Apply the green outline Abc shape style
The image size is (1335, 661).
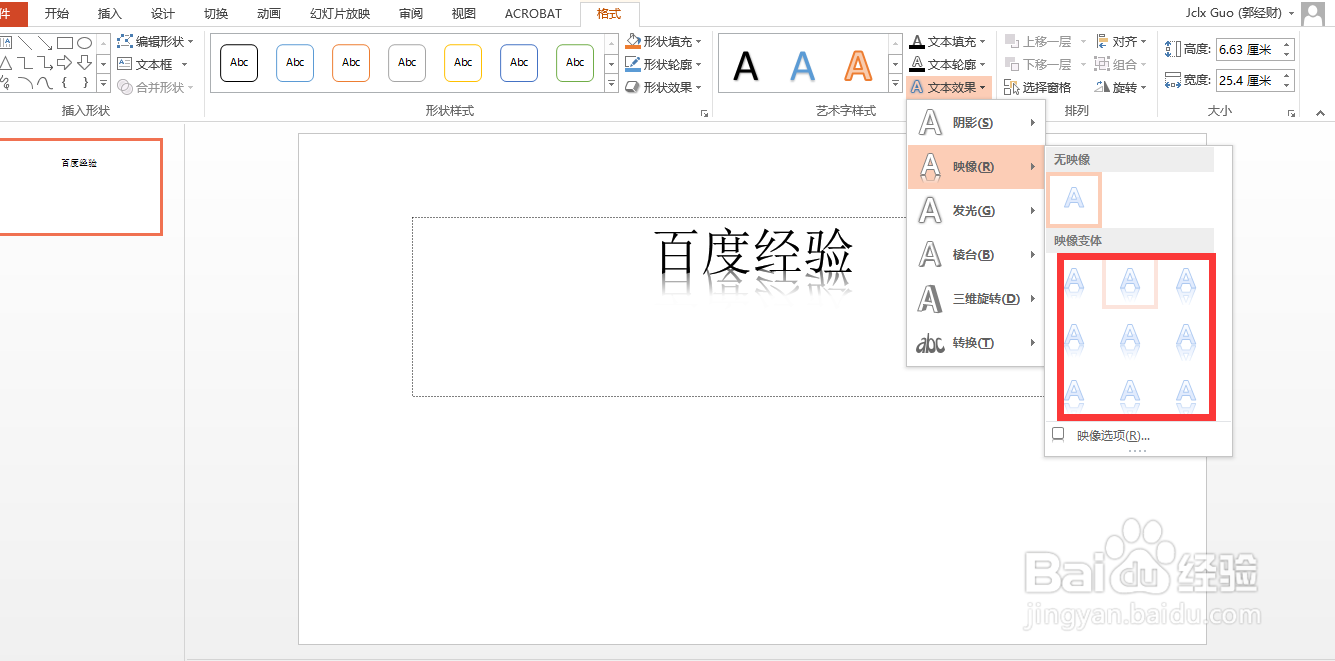point(575,63)
